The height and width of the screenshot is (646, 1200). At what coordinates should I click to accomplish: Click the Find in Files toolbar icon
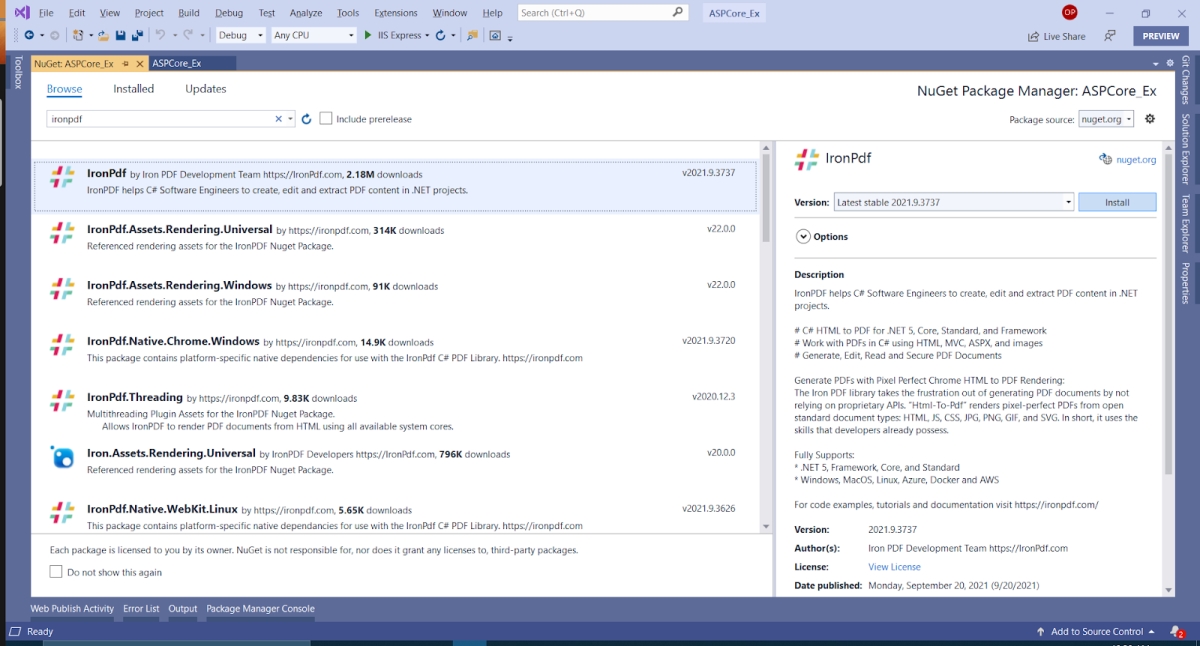tap(472, 35)
